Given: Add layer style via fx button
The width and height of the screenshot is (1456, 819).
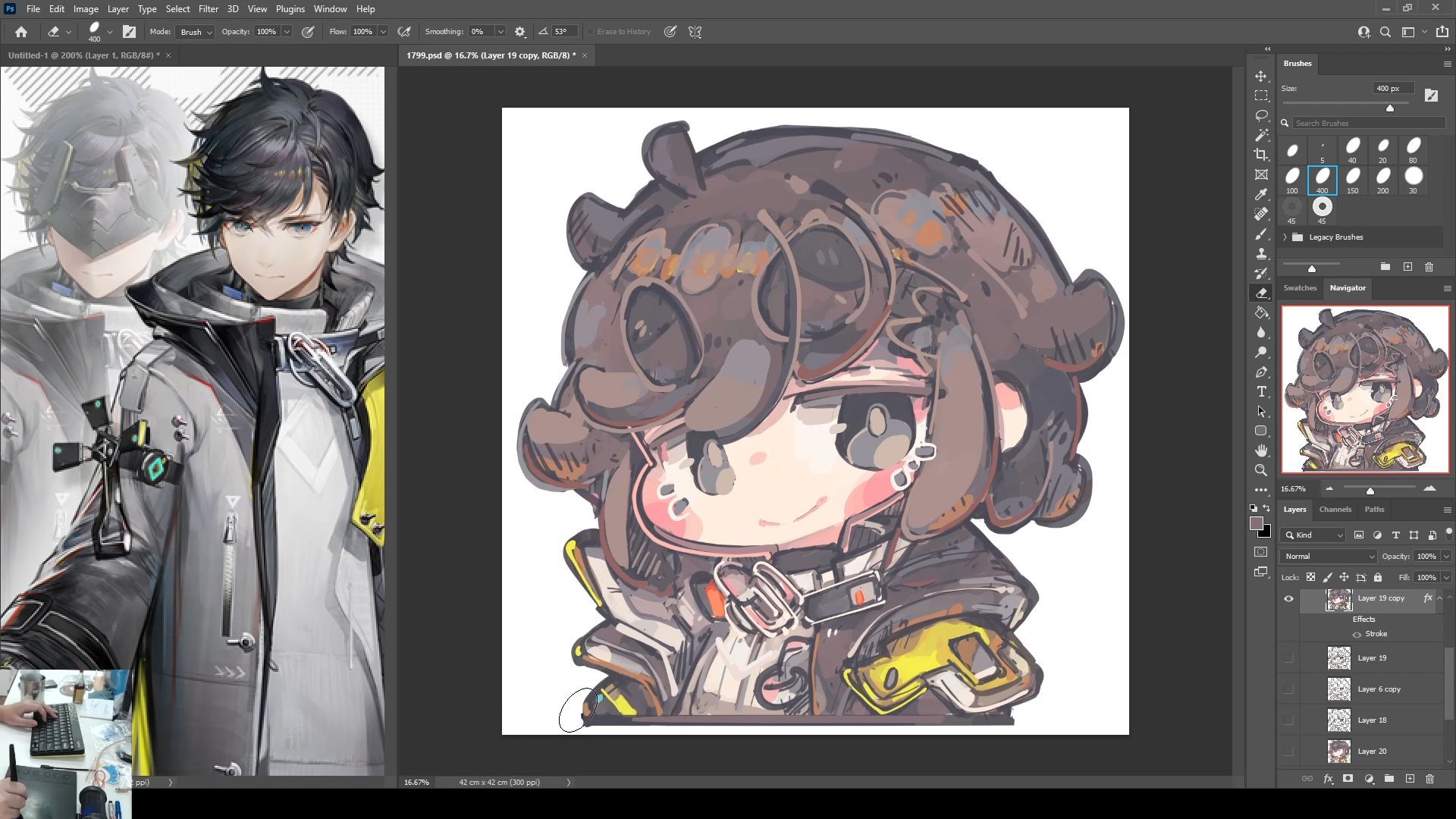Looking at the screenshot, I should click(x=1328, y=779).
